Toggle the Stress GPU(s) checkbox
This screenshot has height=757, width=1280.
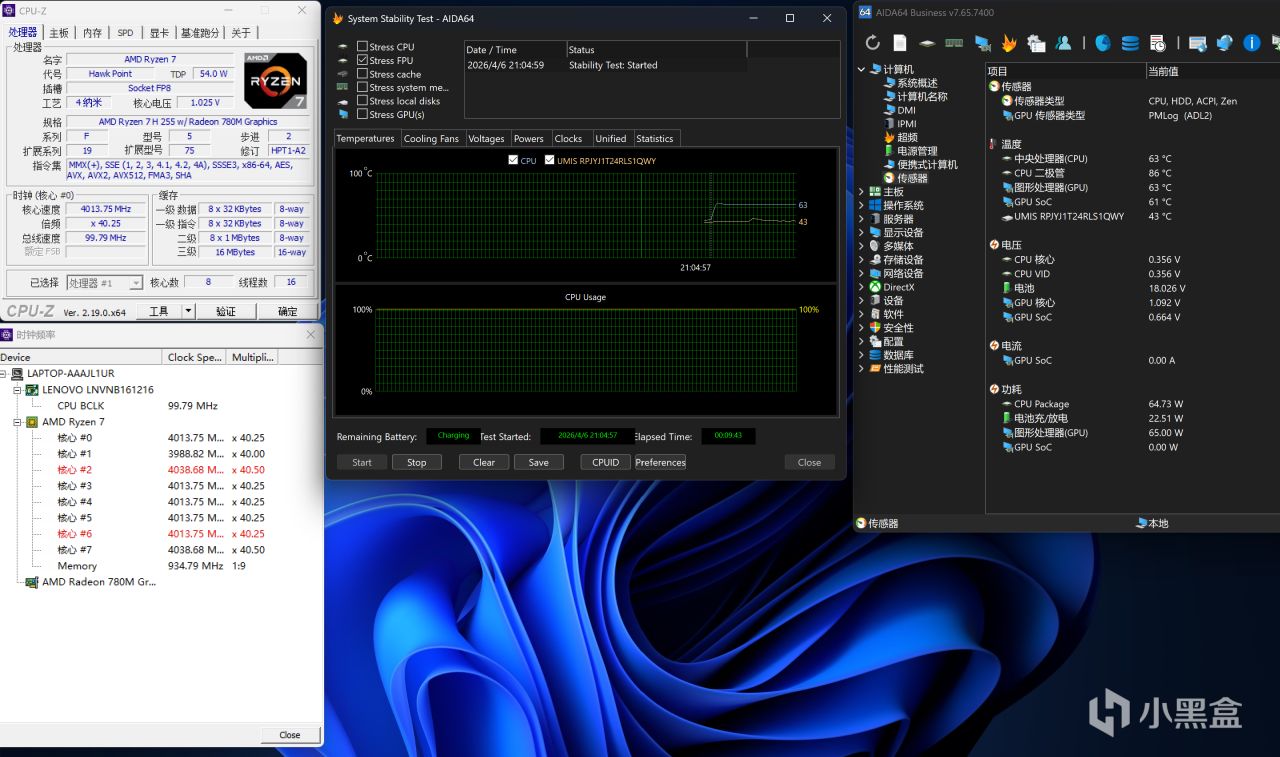coord(363,114)
